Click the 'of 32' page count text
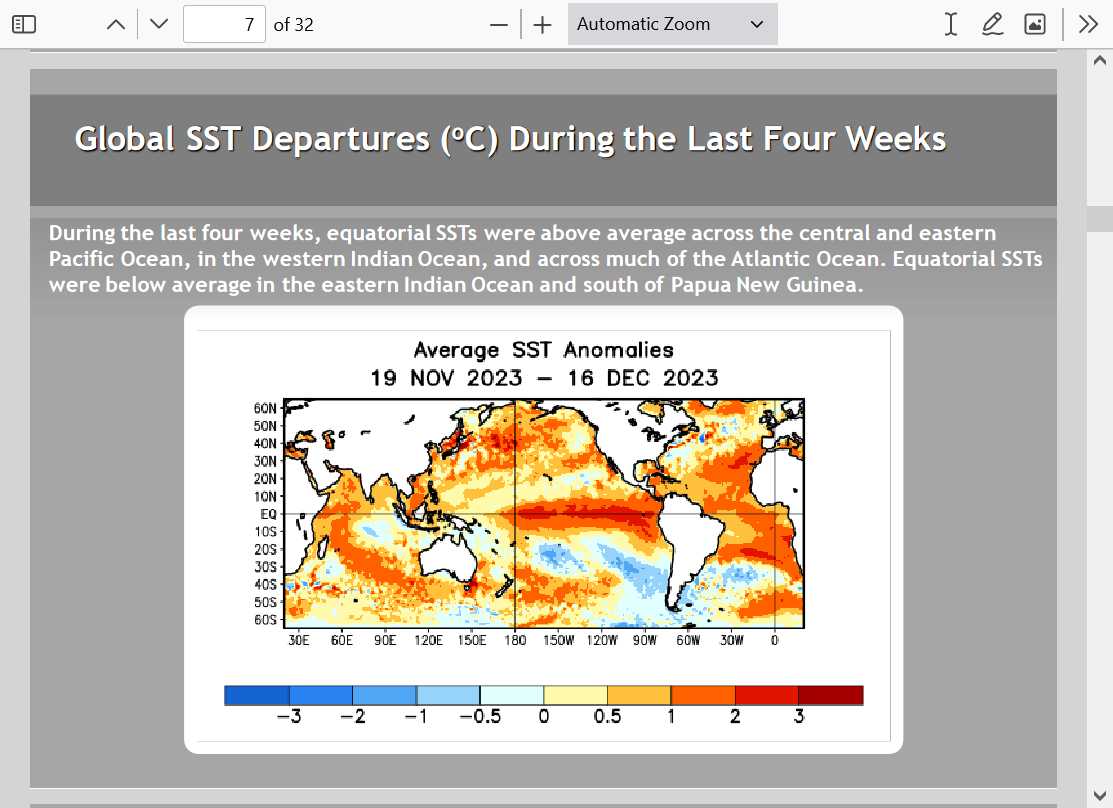This screenshot has width=1113, height=808. (x=293, y=25)
